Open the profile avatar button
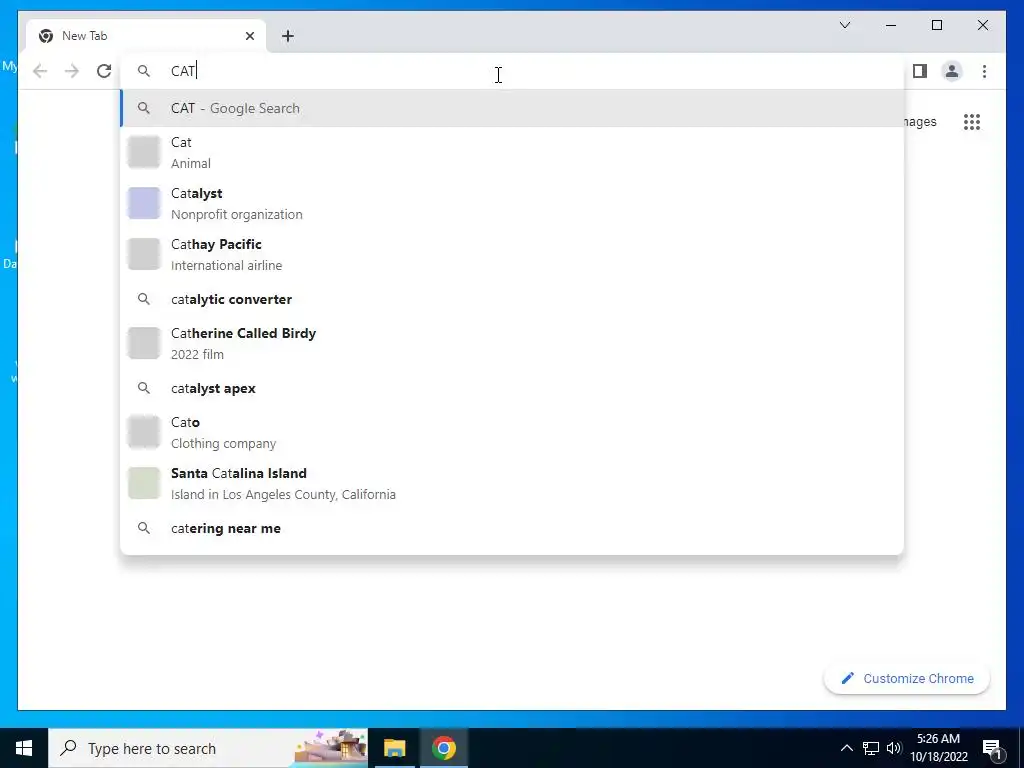 (x=952, y=71)
